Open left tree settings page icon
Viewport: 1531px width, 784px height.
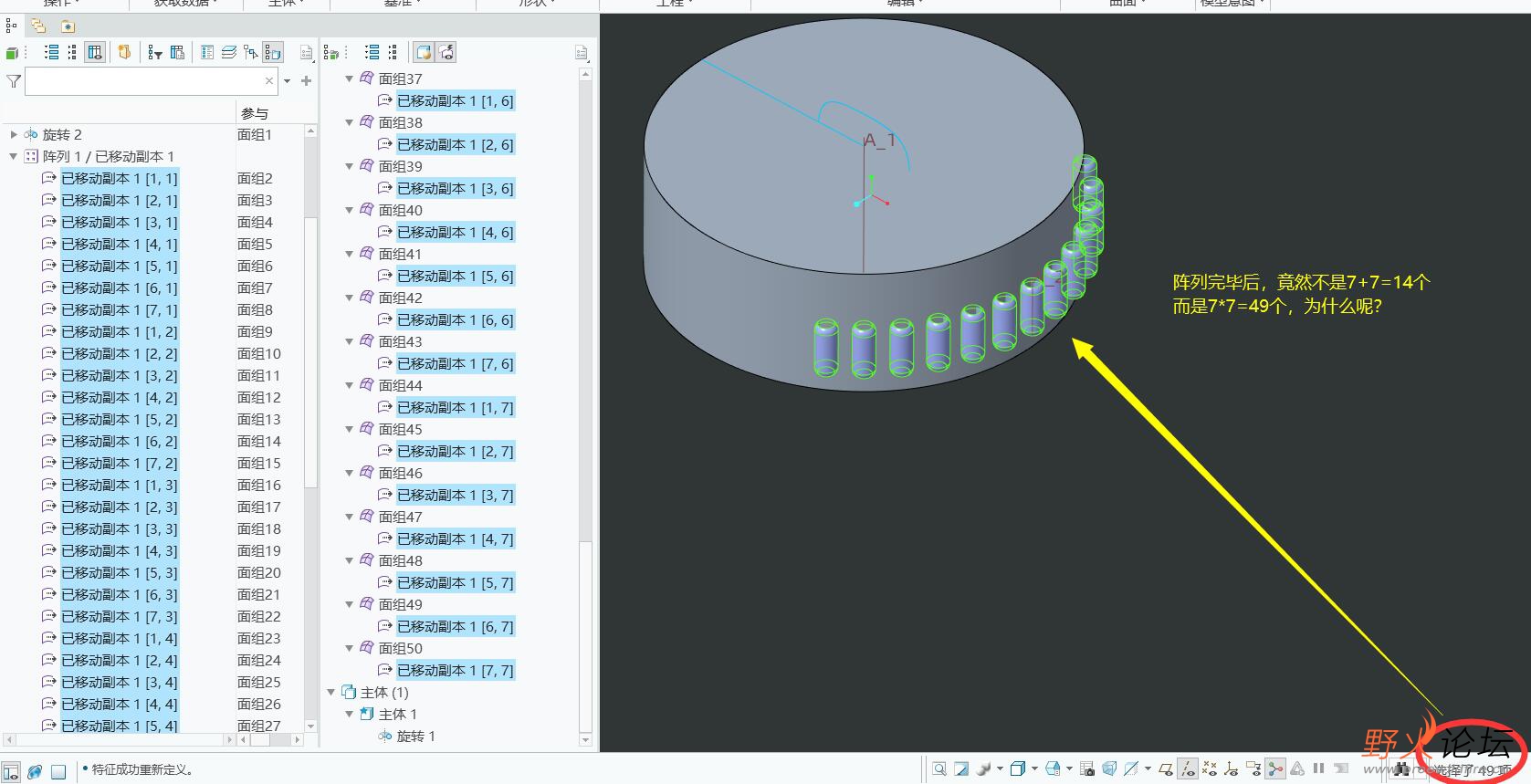coord(307,53)
